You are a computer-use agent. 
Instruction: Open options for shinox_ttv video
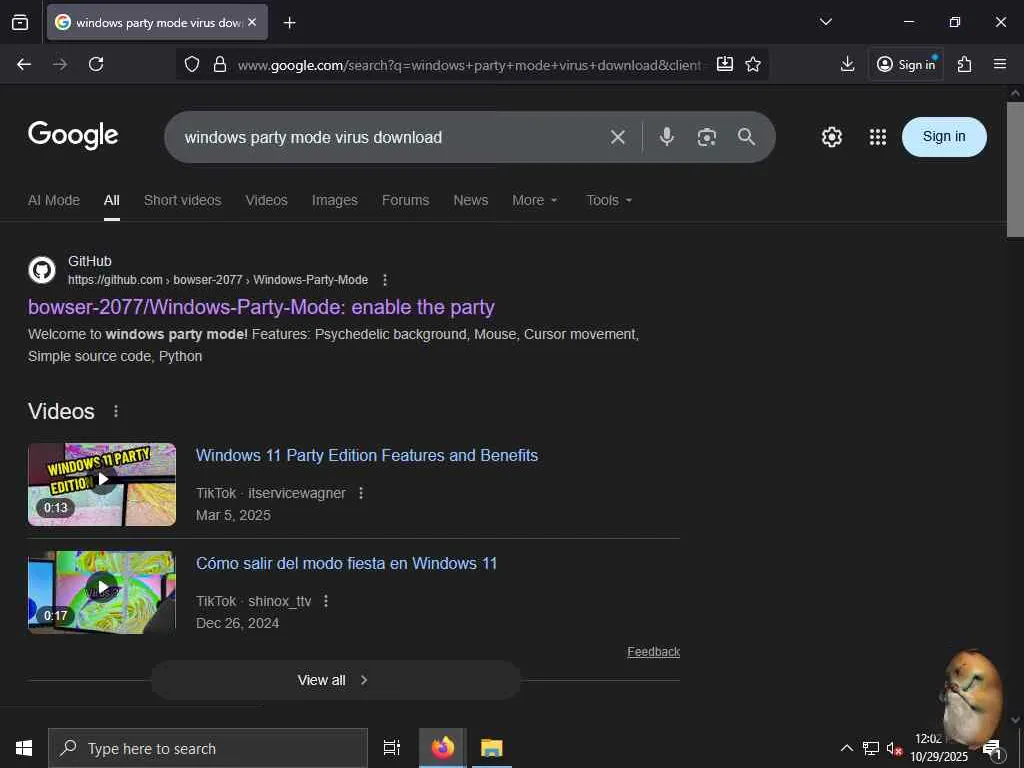(x=326, y=601)
